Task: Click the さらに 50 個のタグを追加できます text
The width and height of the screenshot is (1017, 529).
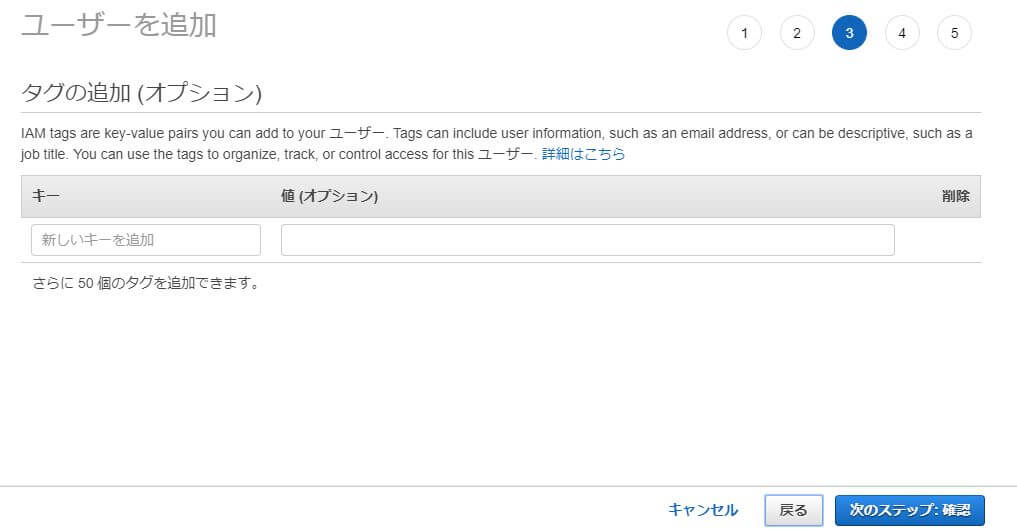Action: pyautogui.click(x=146, y=283)
